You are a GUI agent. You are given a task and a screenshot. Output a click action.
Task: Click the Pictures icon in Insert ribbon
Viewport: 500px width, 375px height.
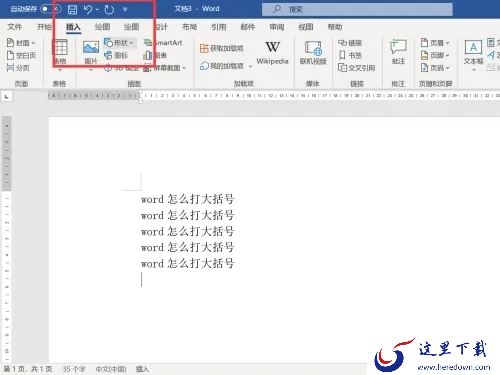click(x=91, y=52)
